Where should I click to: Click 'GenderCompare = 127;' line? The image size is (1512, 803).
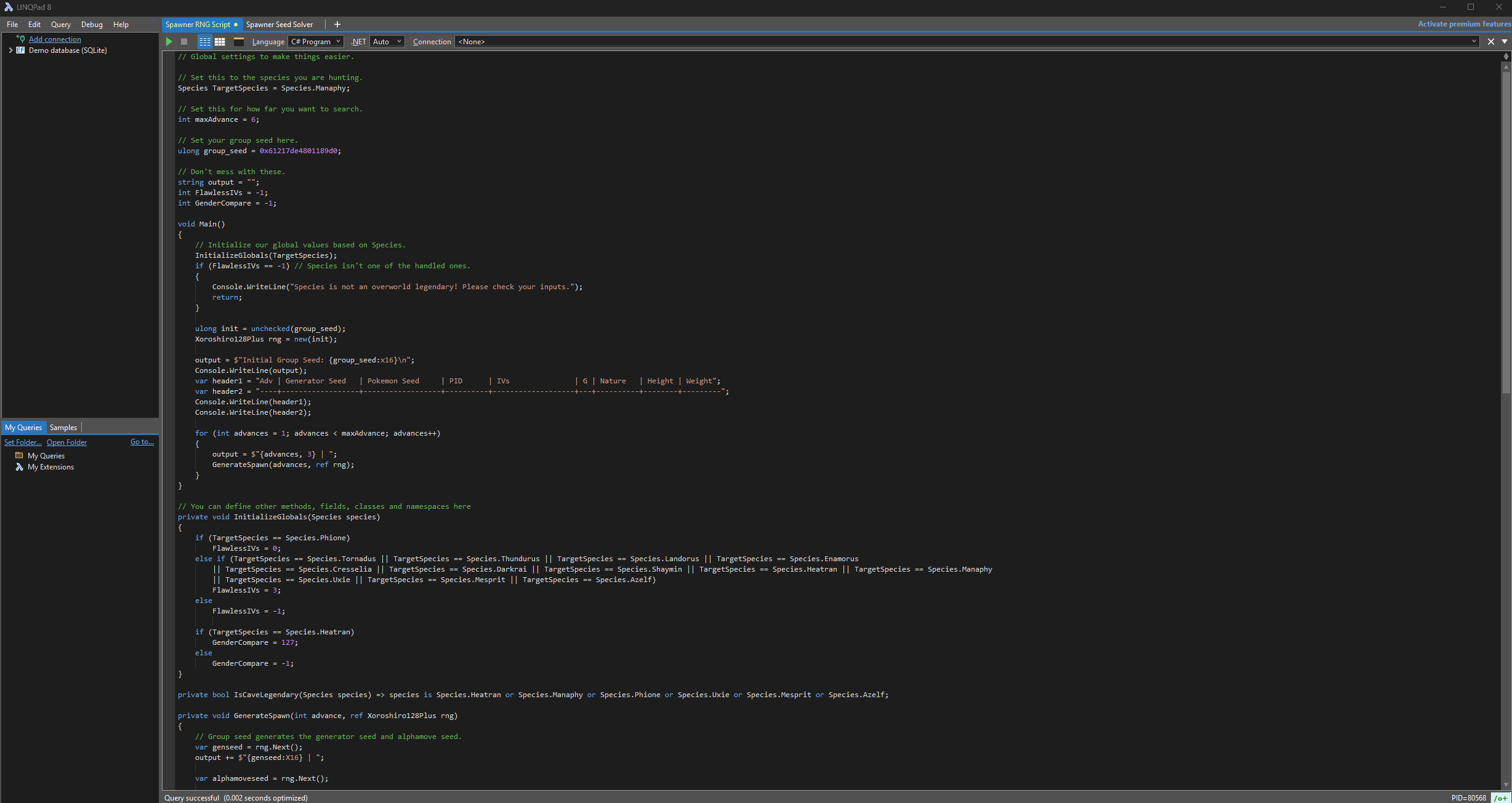[x=255, y=642]
